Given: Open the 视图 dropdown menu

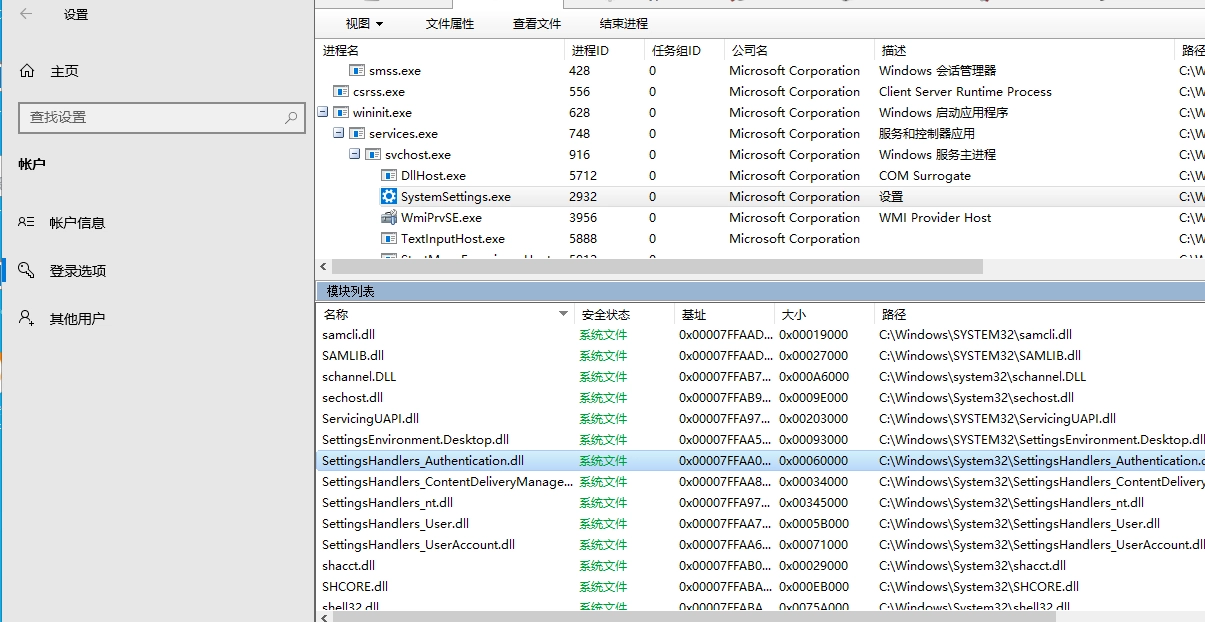Looking at the screenshot, I should (x=364, y=24).
